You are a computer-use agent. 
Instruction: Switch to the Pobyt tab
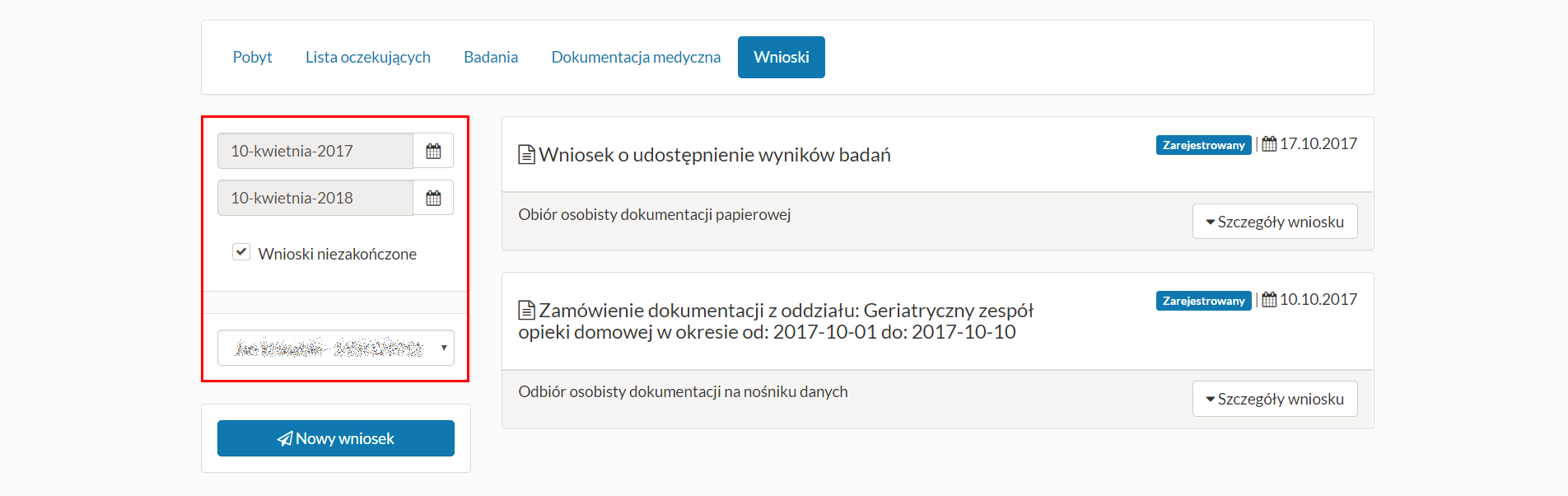point(252,57)
